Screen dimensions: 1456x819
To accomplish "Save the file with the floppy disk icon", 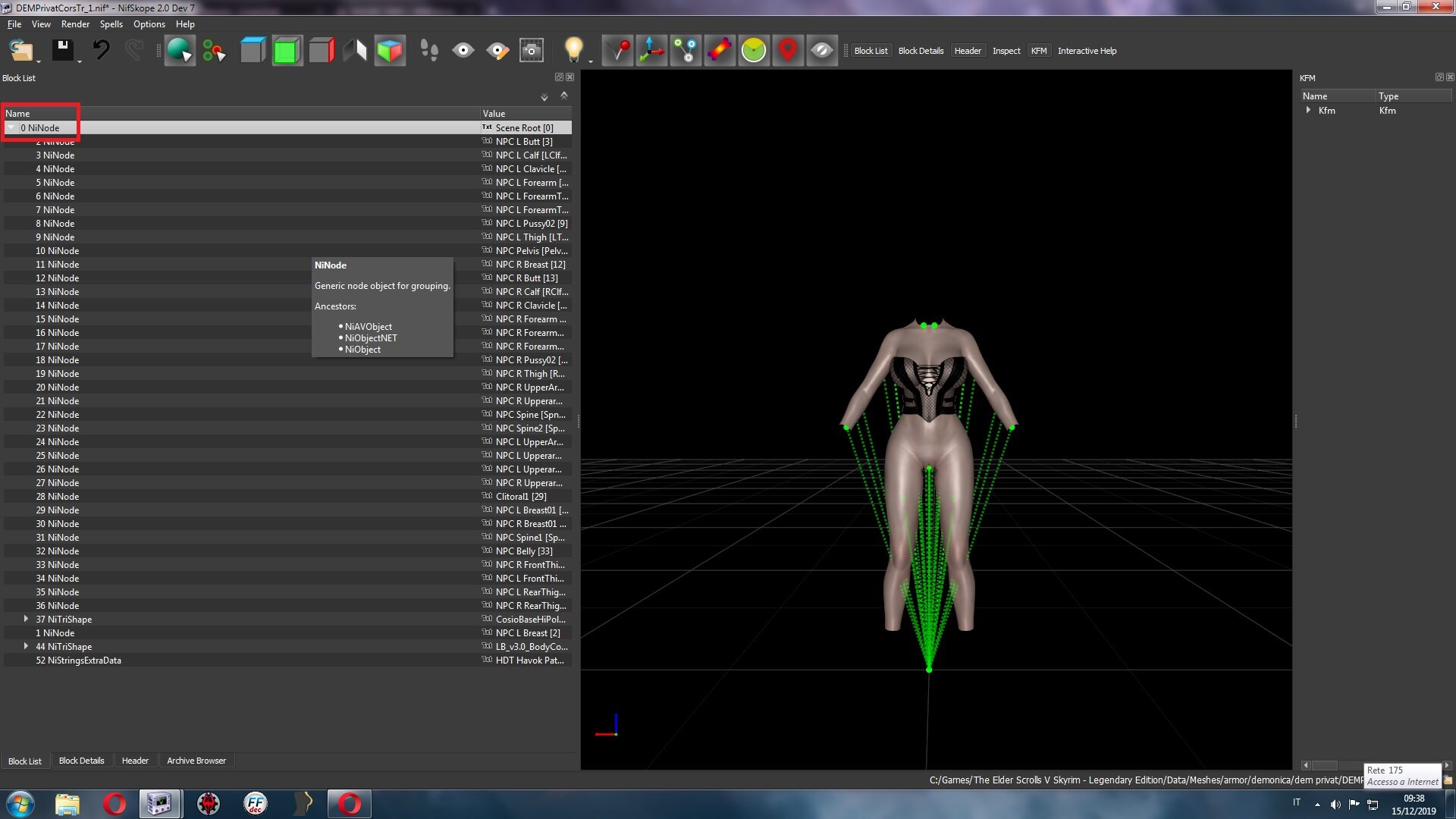I will pyautogui.click(x=62, y=51).
